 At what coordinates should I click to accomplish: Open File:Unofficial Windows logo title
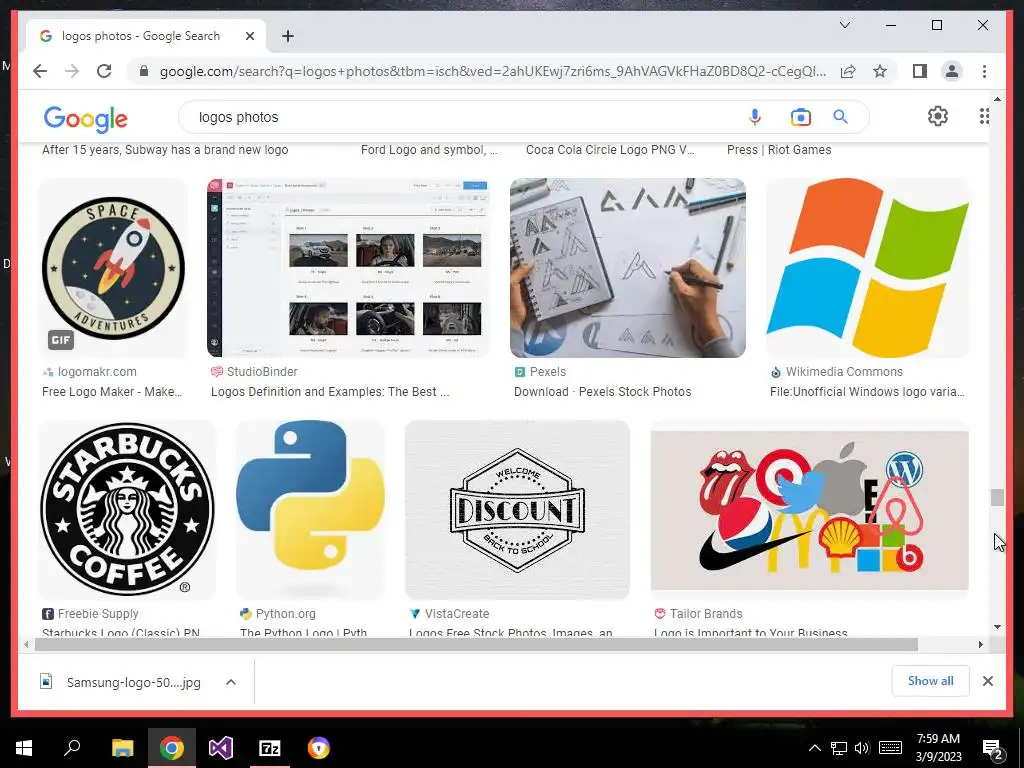(x=867, y=392)
